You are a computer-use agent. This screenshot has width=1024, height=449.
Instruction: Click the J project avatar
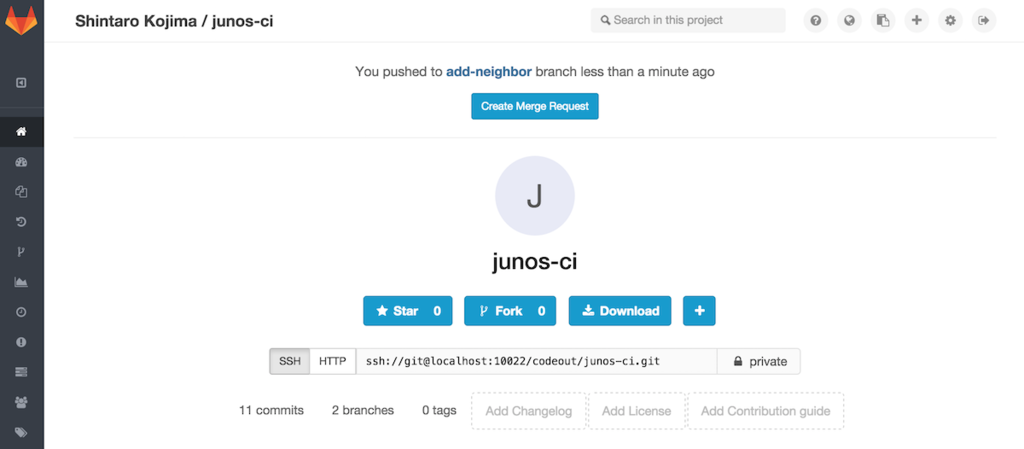[535, 195]
